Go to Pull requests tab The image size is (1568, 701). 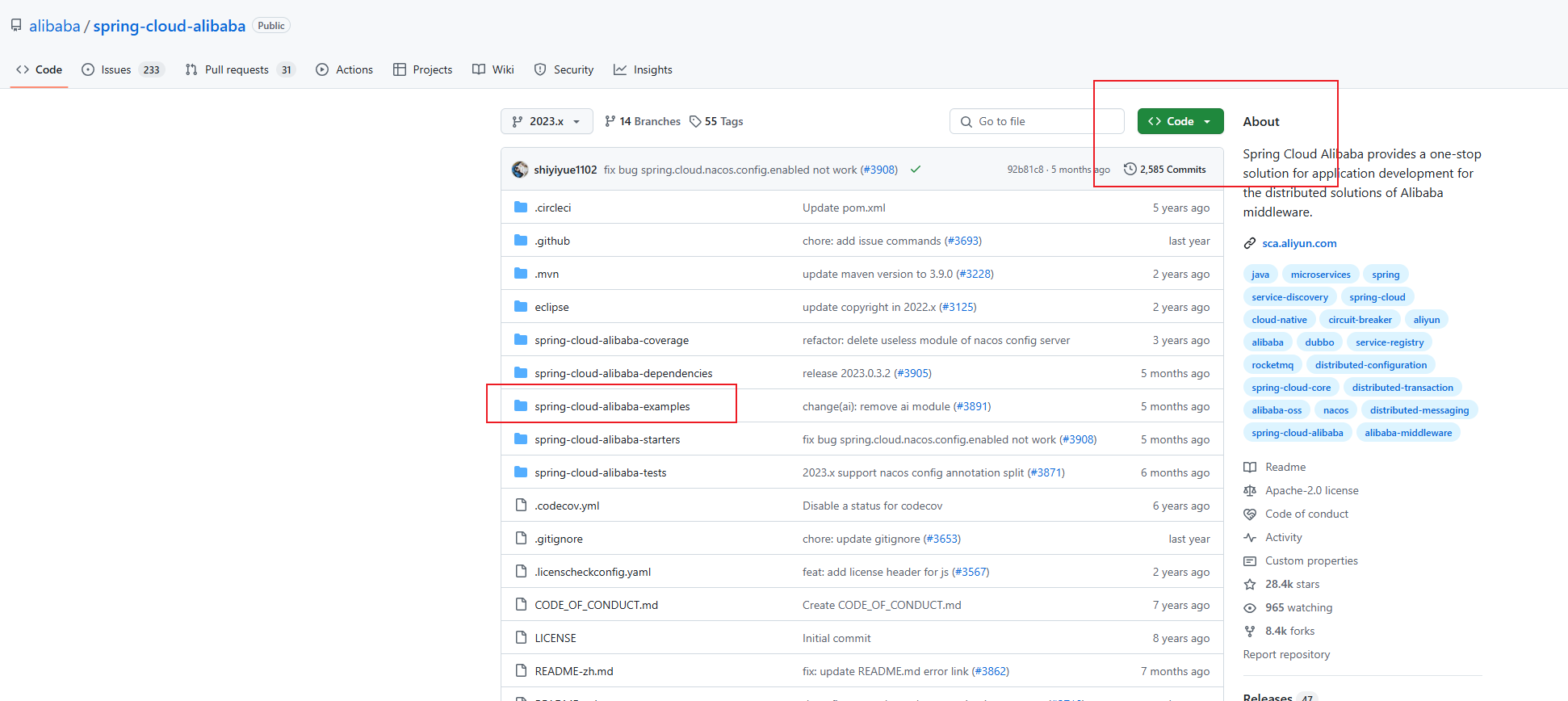[240, 69]
